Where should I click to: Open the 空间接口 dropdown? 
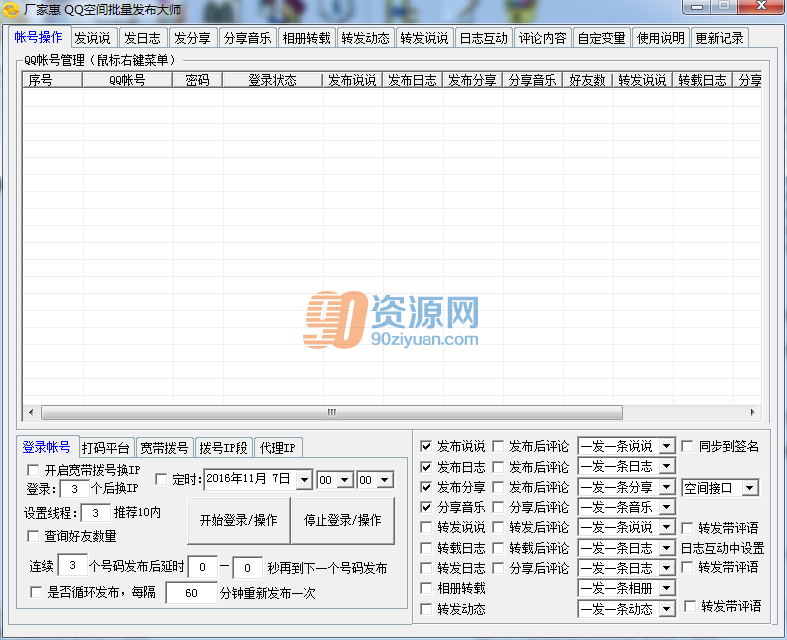(750, 488)
